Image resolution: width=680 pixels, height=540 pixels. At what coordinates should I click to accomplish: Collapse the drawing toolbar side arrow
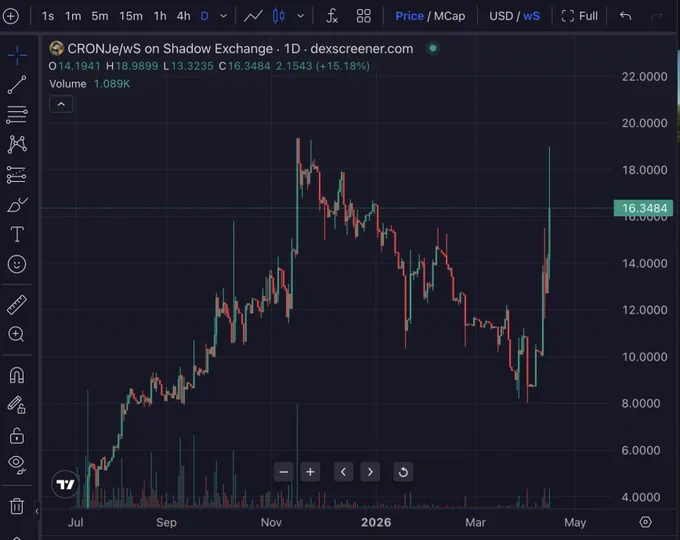(36, 511)
